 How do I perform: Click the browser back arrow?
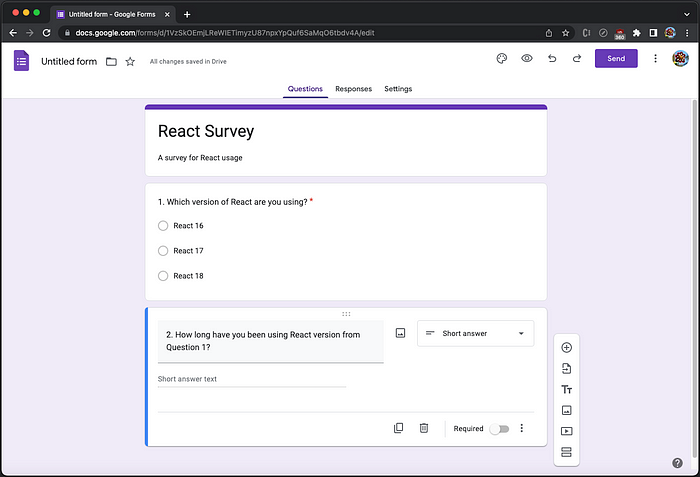pos(13,33)
